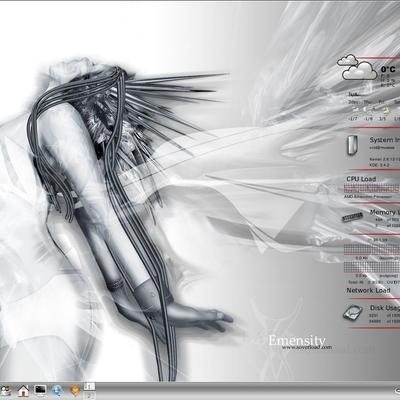
Task: Click the Network Load heading
Action: point(368,291)
